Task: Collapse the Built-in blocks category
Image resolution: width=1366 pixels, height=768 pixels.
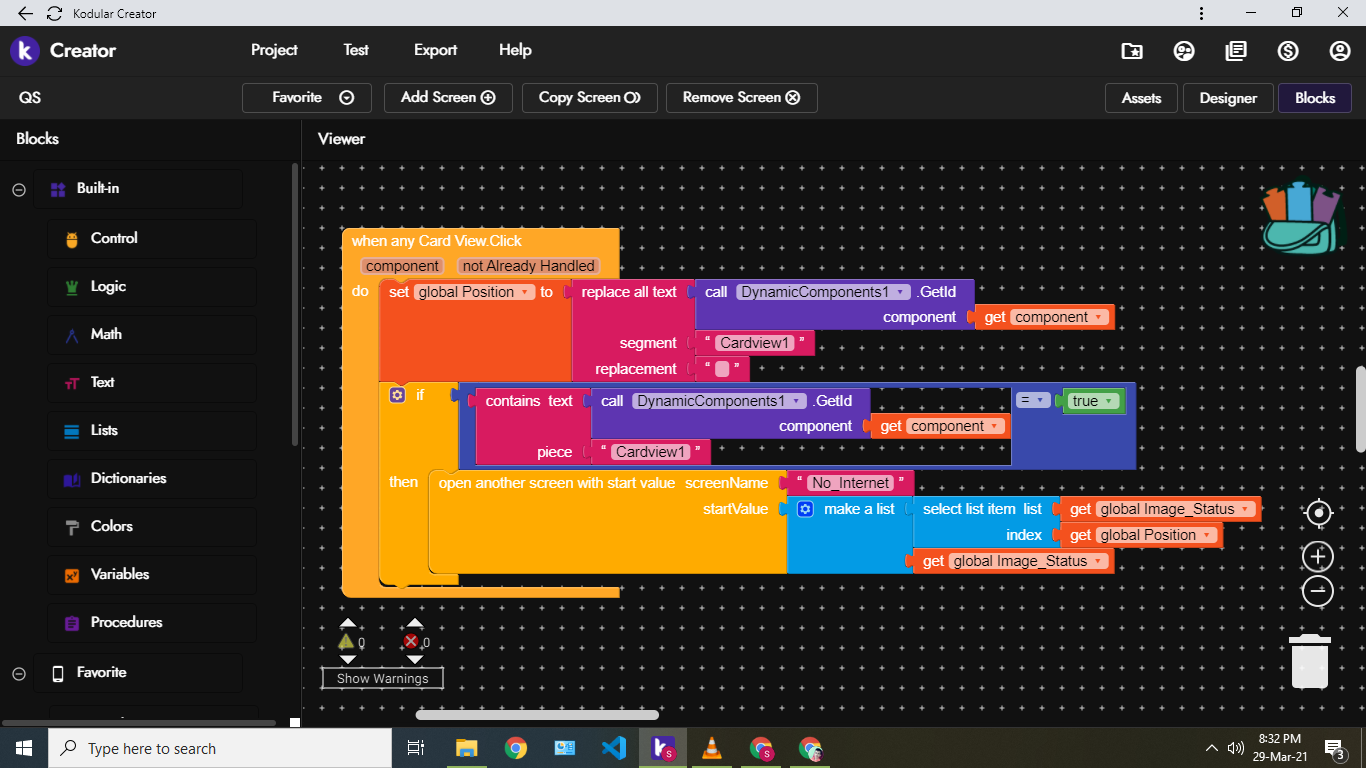Action: (19, 189)
